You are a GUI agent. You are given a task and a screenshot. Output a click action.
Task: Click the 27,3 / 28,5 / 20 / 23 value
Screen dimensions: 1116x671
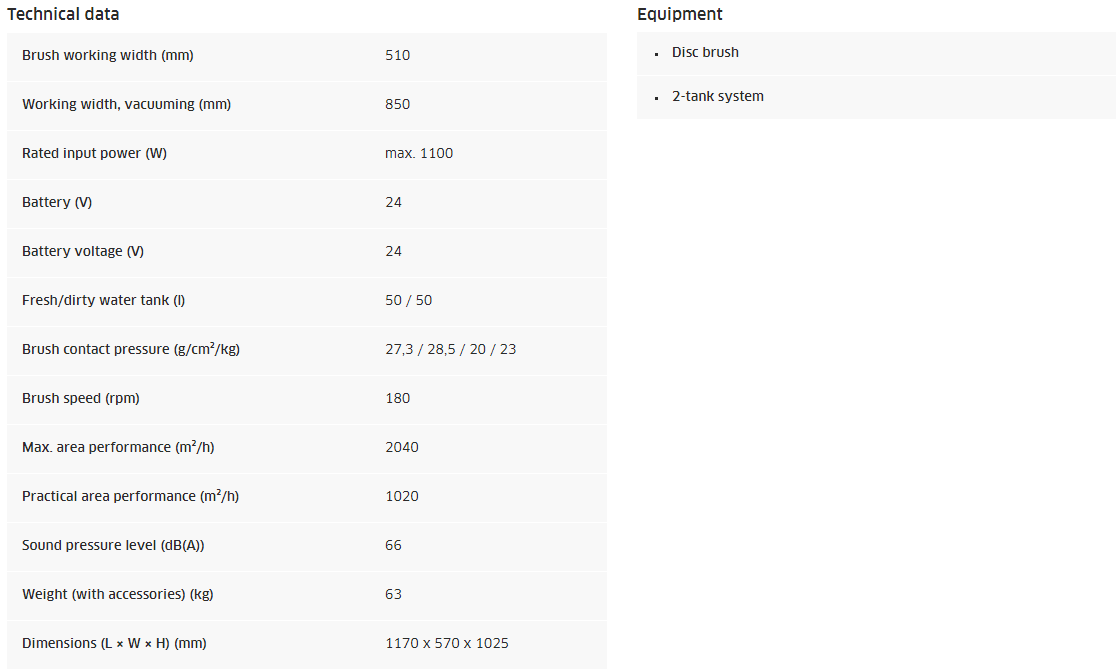tap(450, 349)
